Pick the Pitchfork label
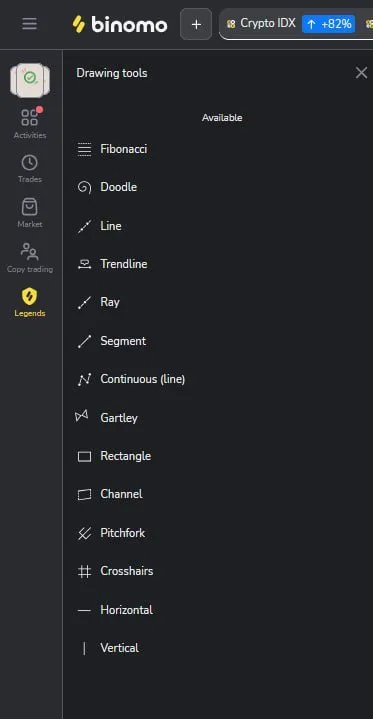Image resolution: width=373 pixels, height=719 pixels. pos(123,533)
